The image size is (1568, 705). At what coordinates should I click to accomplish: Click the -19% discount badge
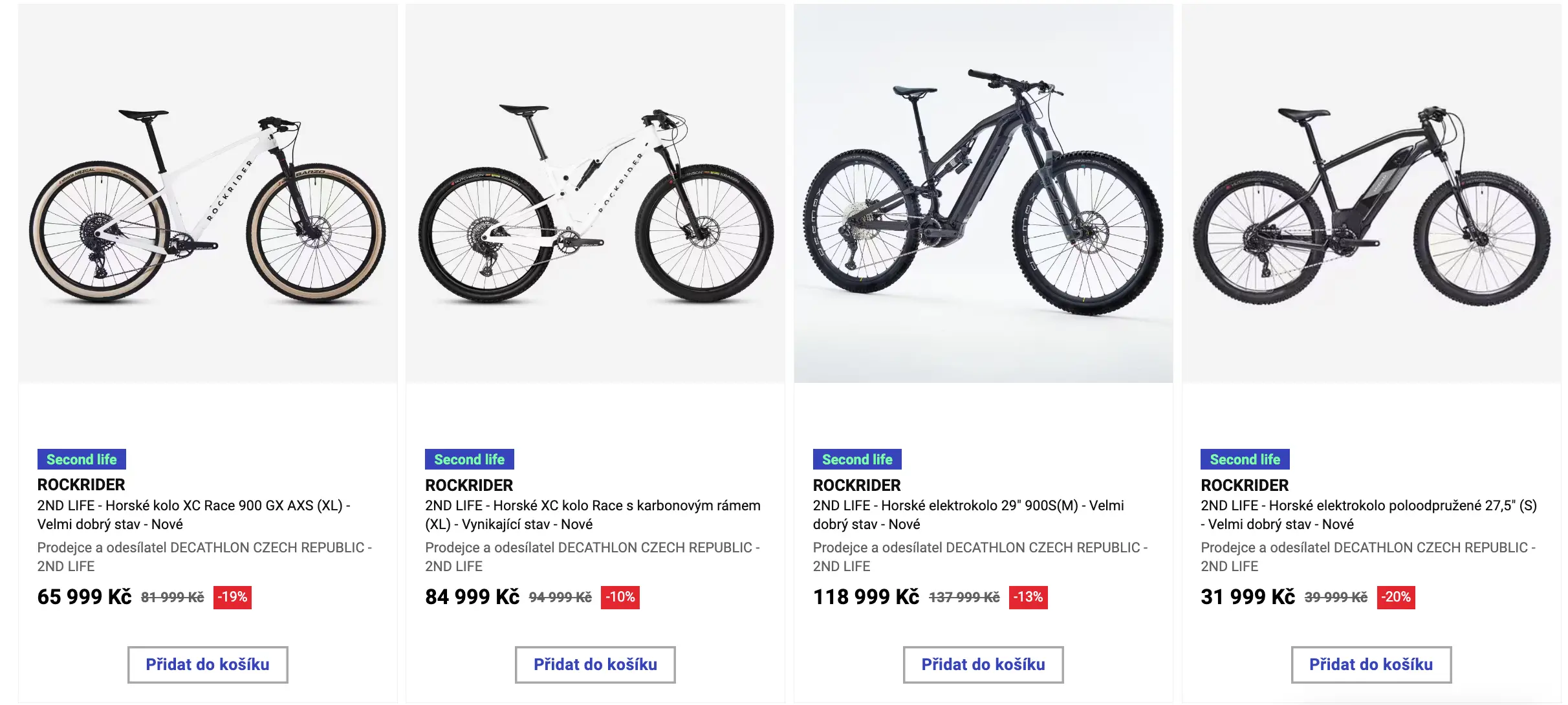[x=232, y=597]
